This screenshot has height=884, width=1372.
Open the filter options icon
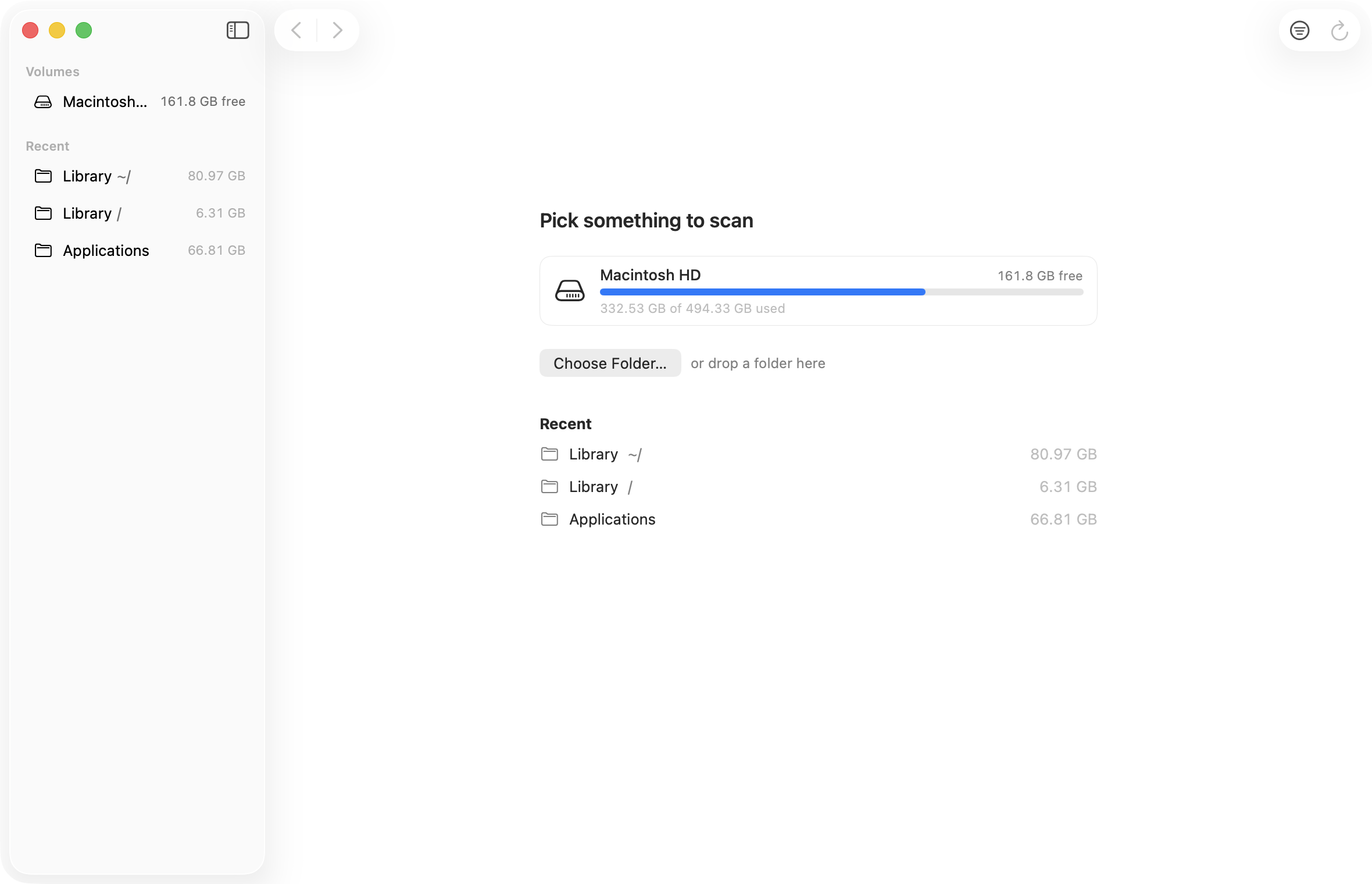[1299, 30]
